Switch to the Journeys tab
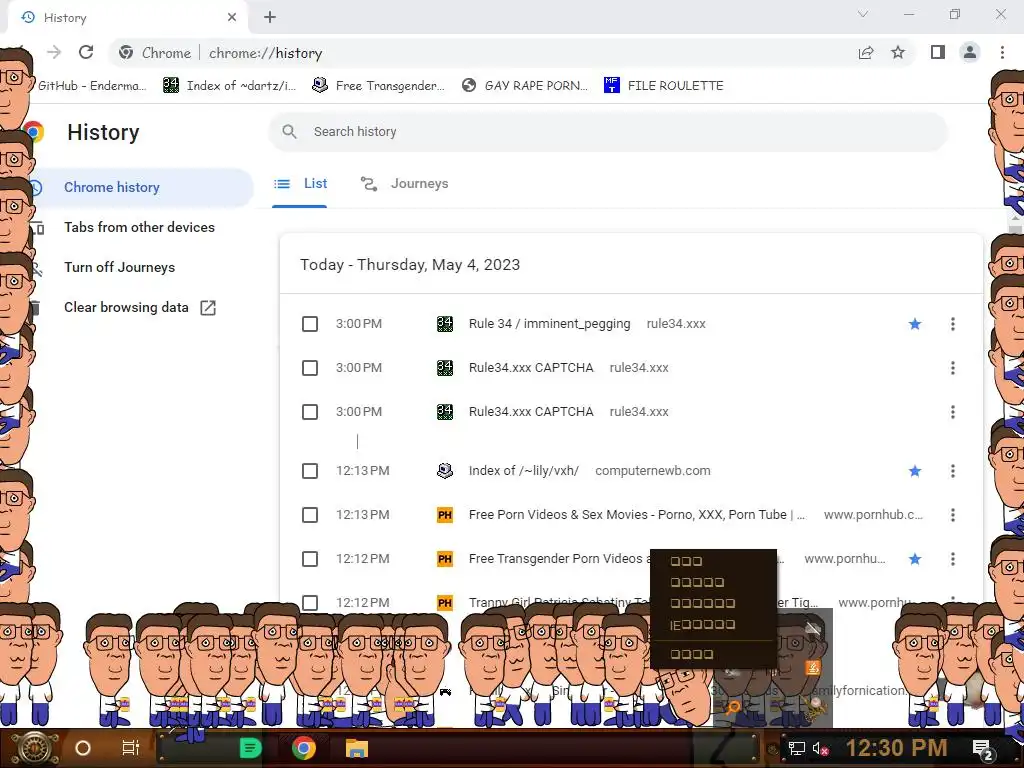This screenshot has width=1024, height=768. 404,184
